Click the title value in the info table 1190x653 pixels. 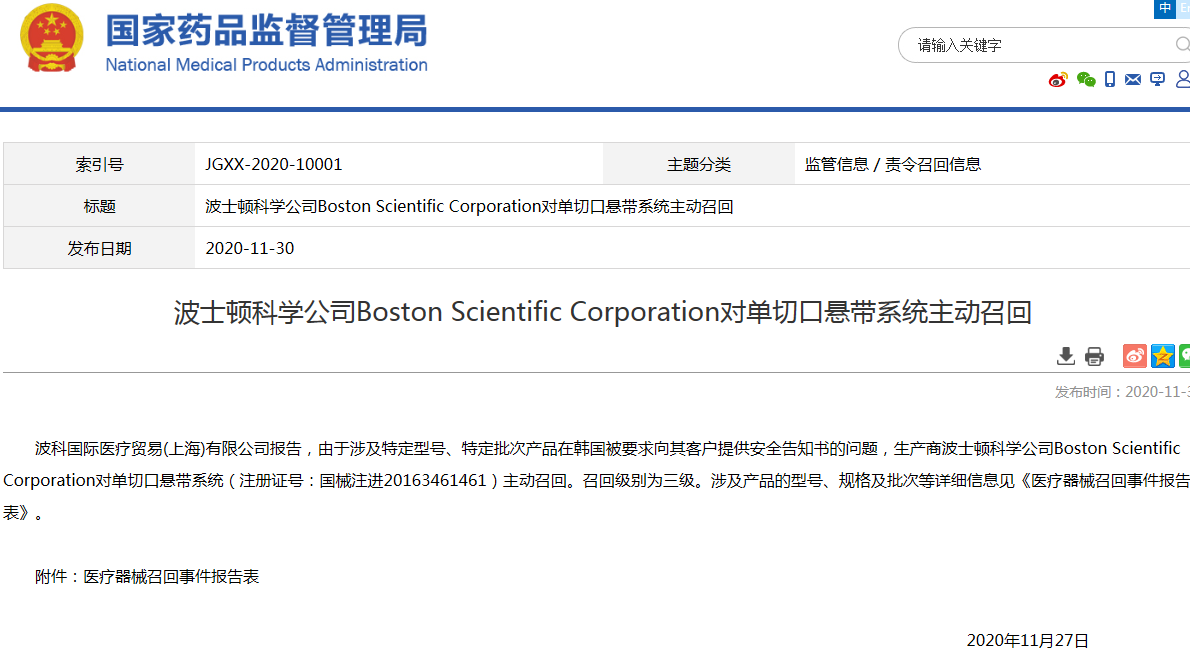click(x=469, y=207)
